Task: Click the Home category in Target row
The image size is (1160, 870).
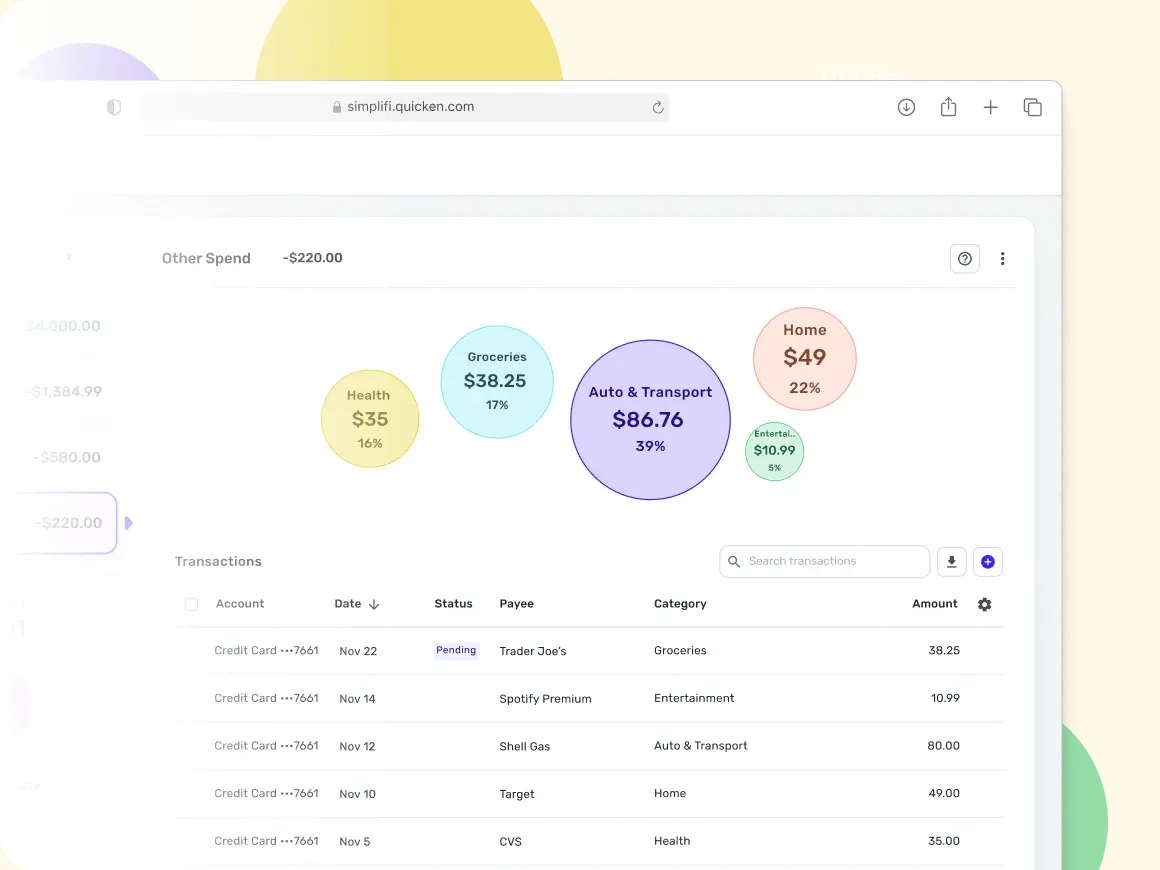Action: click(670, 793)
